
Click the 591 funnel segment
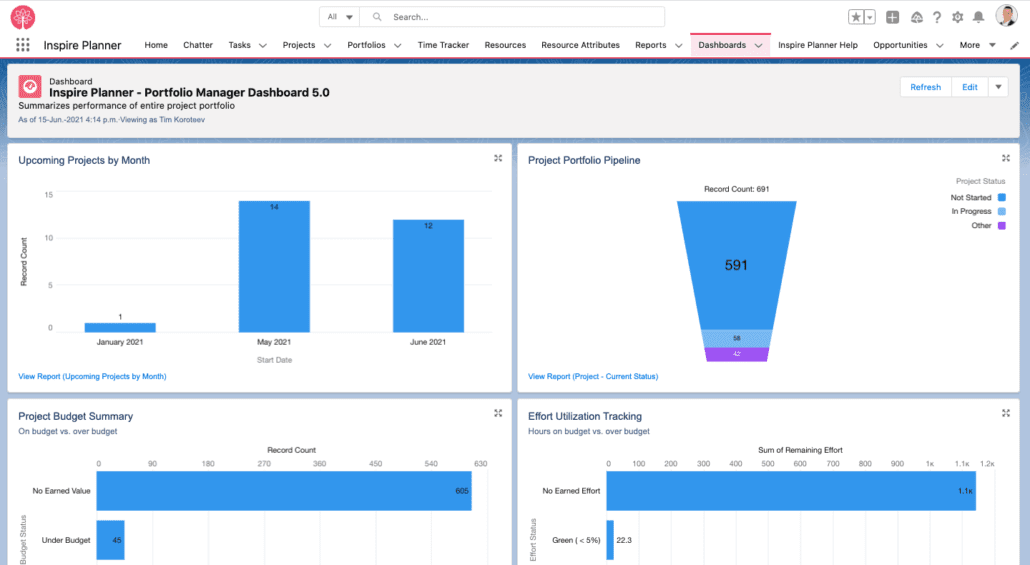point(736,265)
